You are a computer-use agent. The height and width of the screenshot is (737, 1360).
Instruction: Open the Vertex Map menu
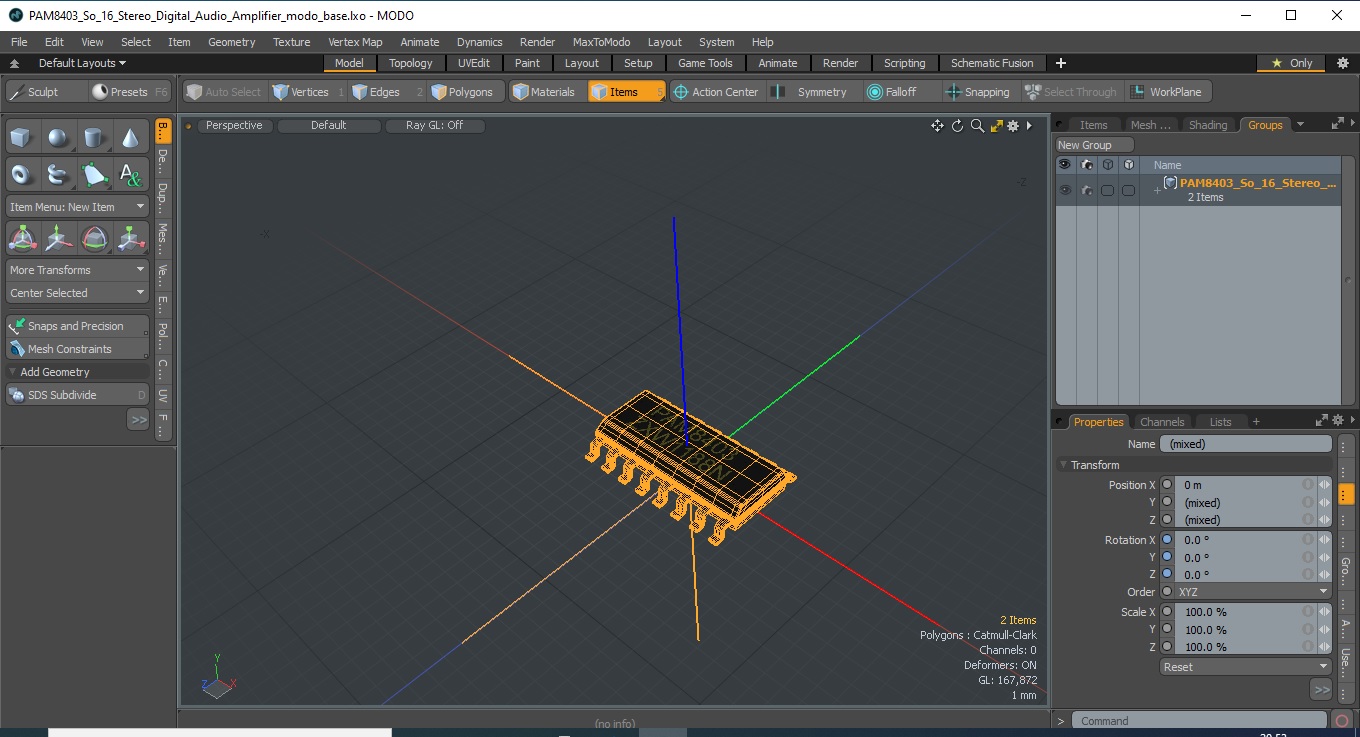pos(355,42)
